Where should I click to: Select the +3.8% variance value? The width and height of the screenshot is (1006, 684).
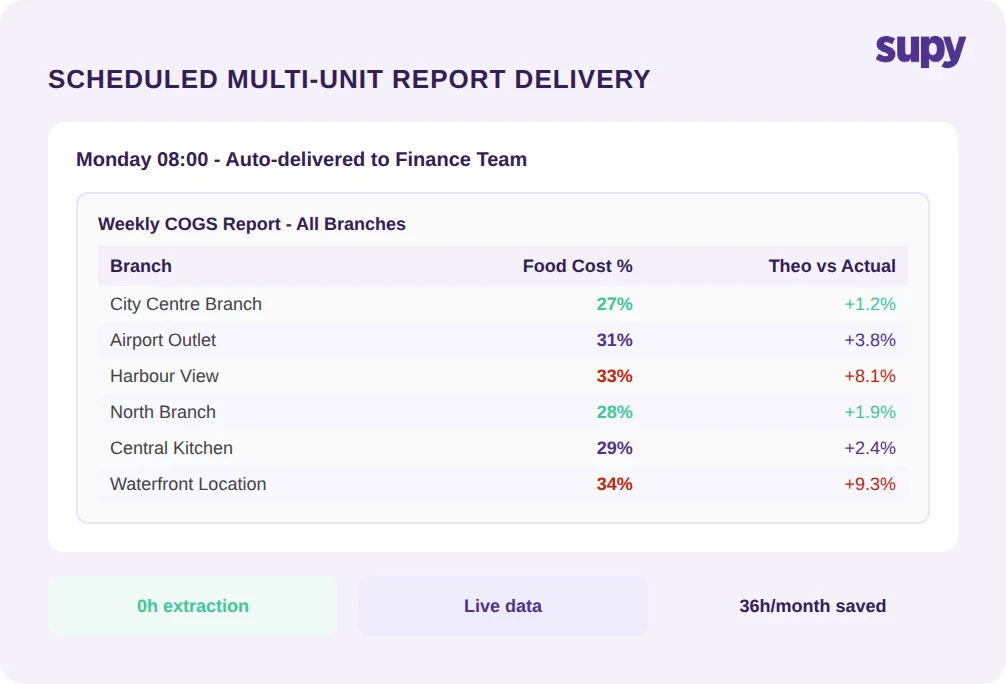click(x=870, y=340)
